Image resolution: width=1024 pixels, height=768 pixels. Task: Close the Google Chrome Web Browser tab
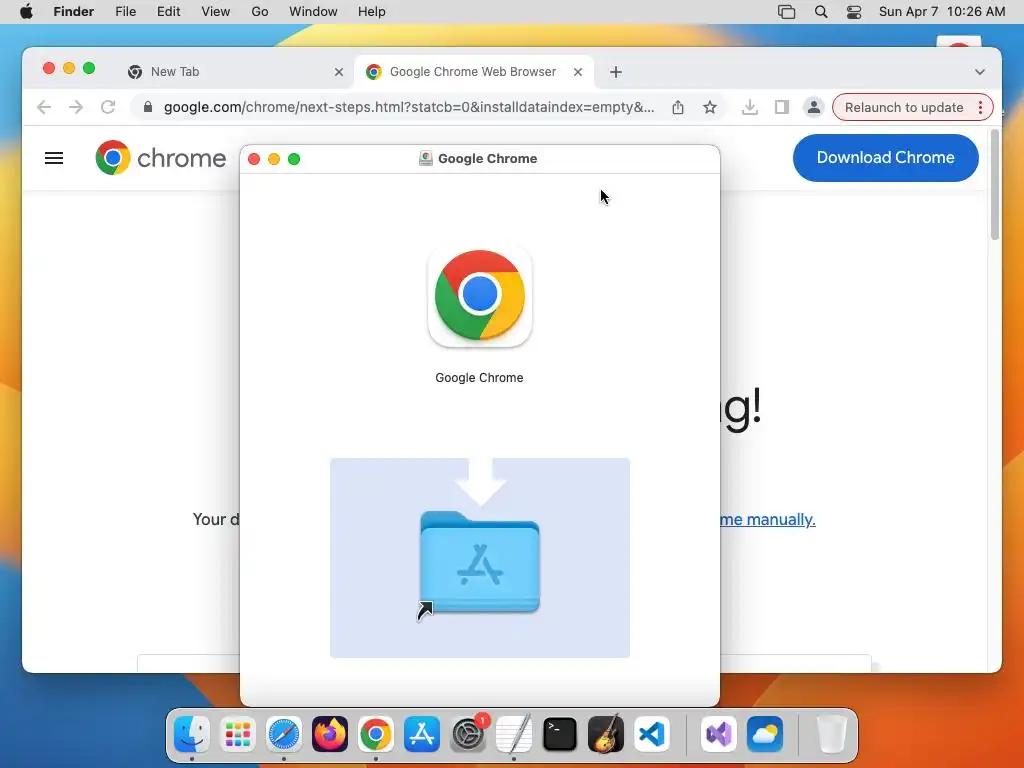(578, 72)
